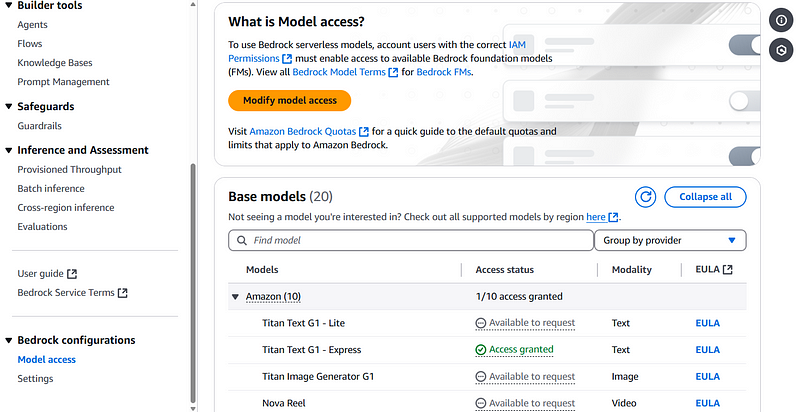This screenshot has height=412, width=800.
Task: Click 'Available to request' for Titan Text Lite
Action: click(x=532, y=323)
